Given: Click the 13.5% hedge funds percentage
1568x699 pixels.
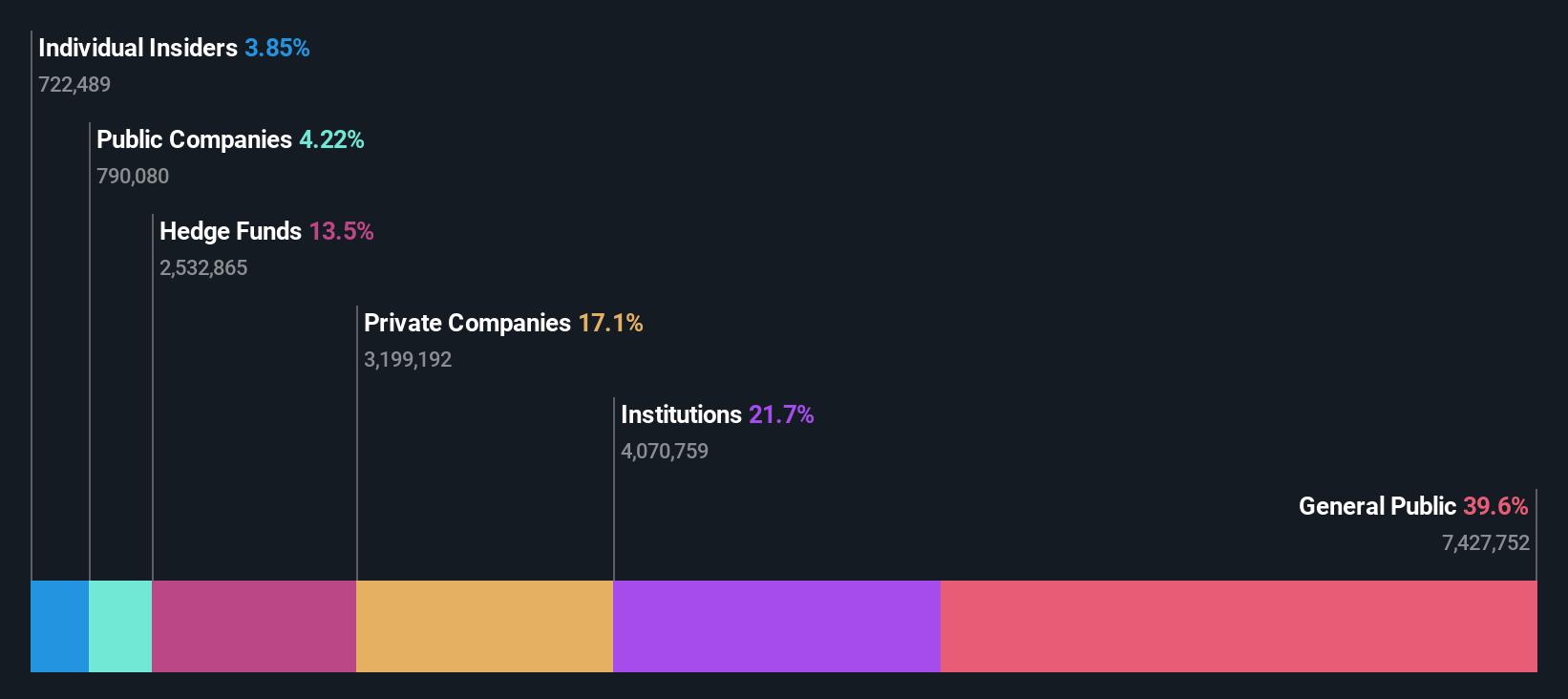Looking at the screenshot, I should click(341, 231).
